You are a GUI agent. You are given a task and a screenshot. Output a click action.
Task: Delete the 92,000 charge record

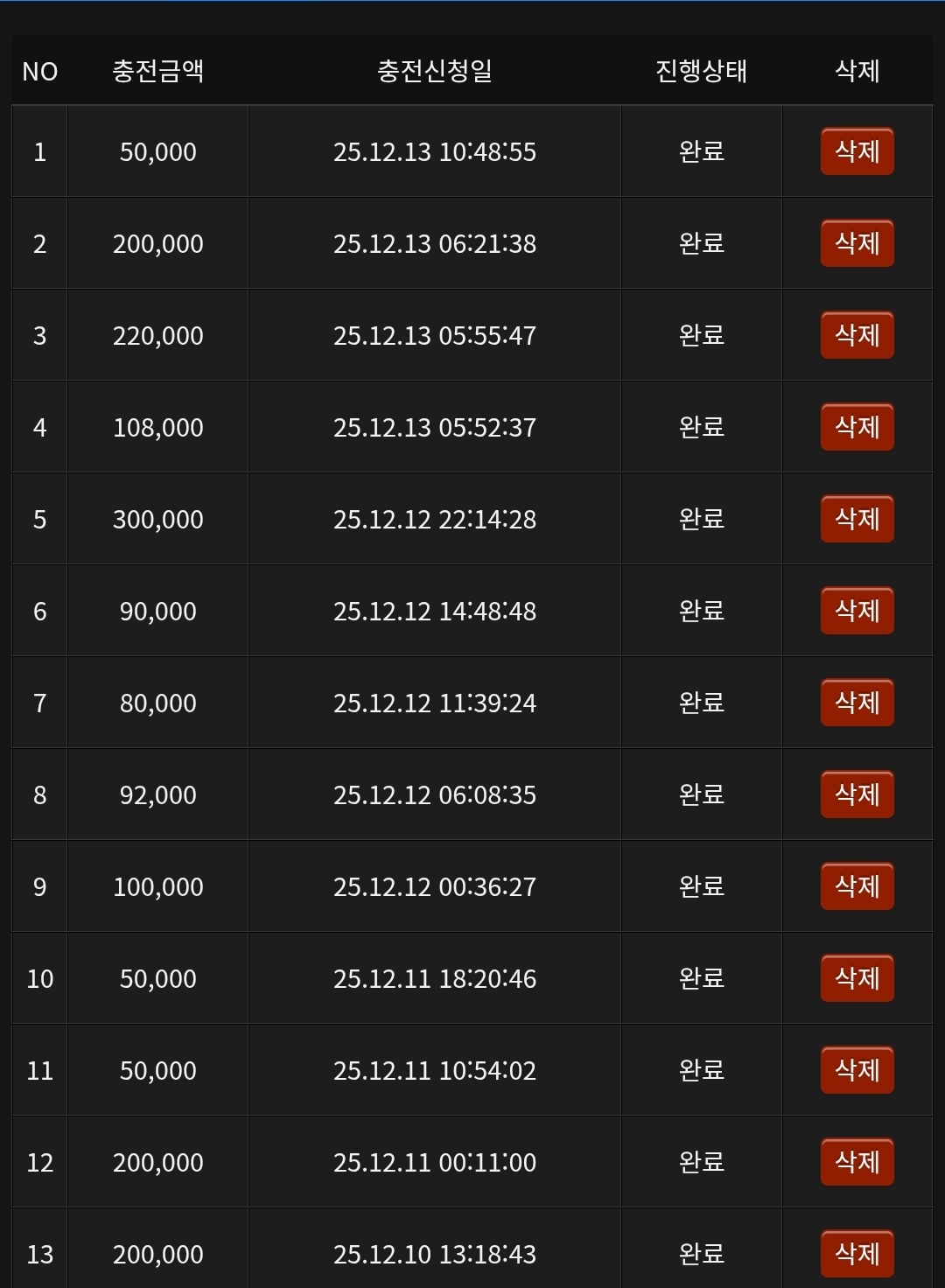click(857, 794)
